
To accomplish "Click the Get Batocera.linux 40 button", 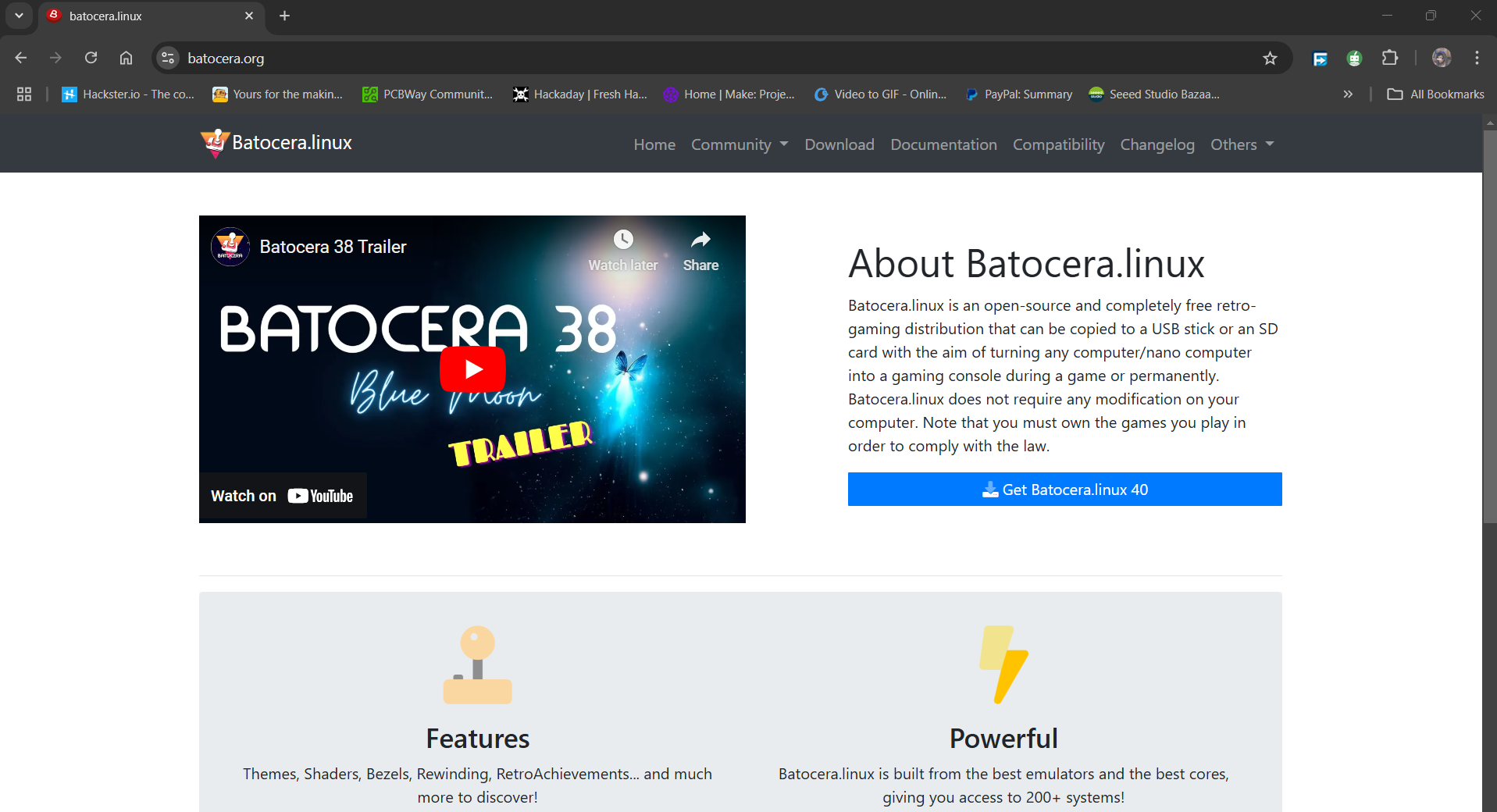I will point(1064,489).
